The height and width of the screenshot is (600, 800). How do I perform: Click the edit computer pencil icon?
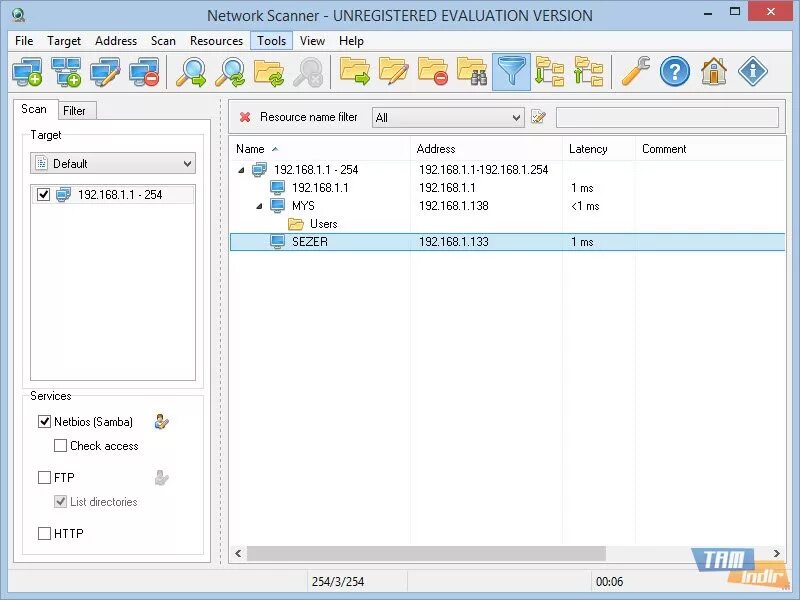(x=106, y=71)
